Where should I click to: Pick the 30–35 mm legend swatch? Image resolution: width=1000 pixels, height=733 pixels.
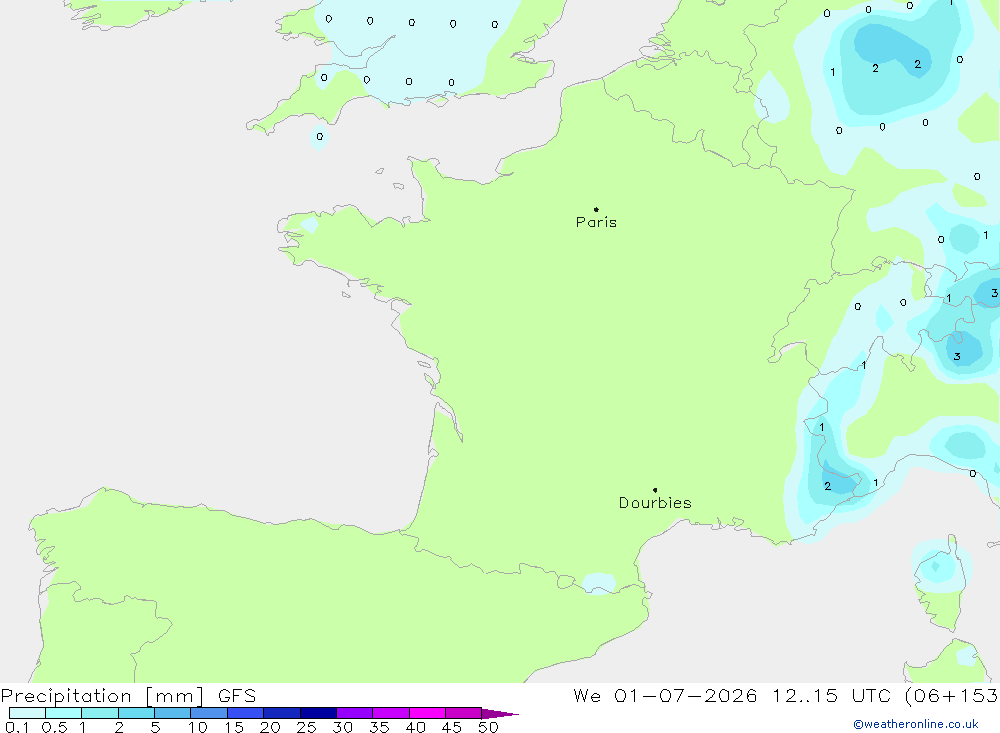tap(355, 713)
